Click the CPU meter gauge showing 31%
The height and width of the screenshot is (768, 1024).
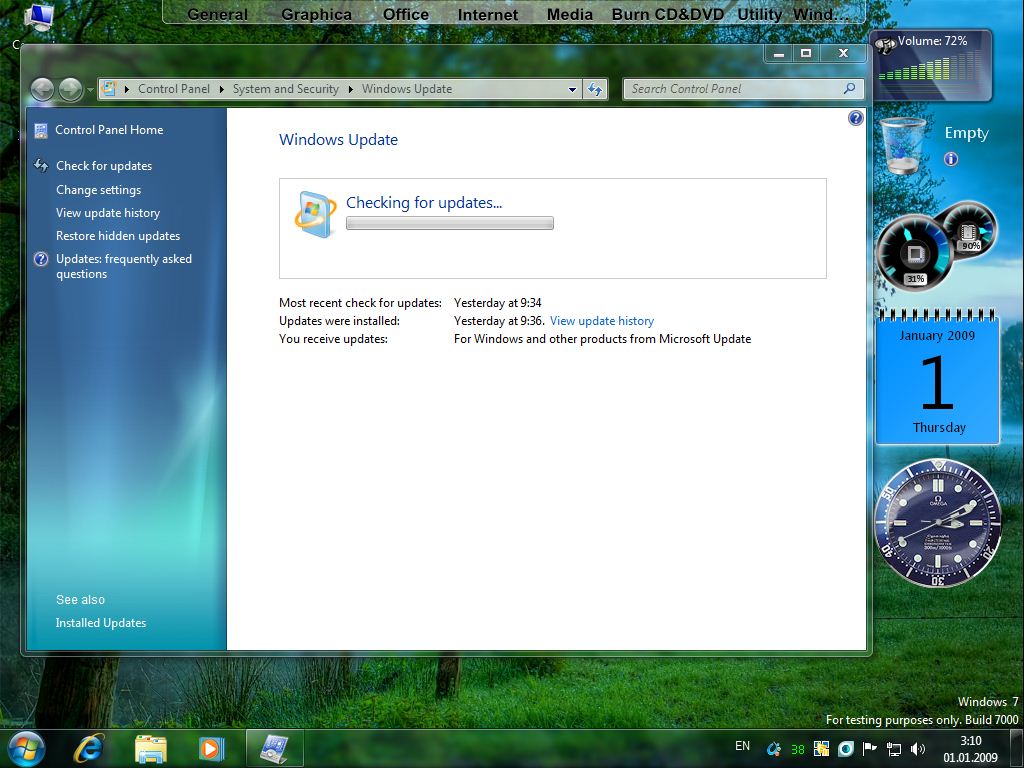click(914, 254)
